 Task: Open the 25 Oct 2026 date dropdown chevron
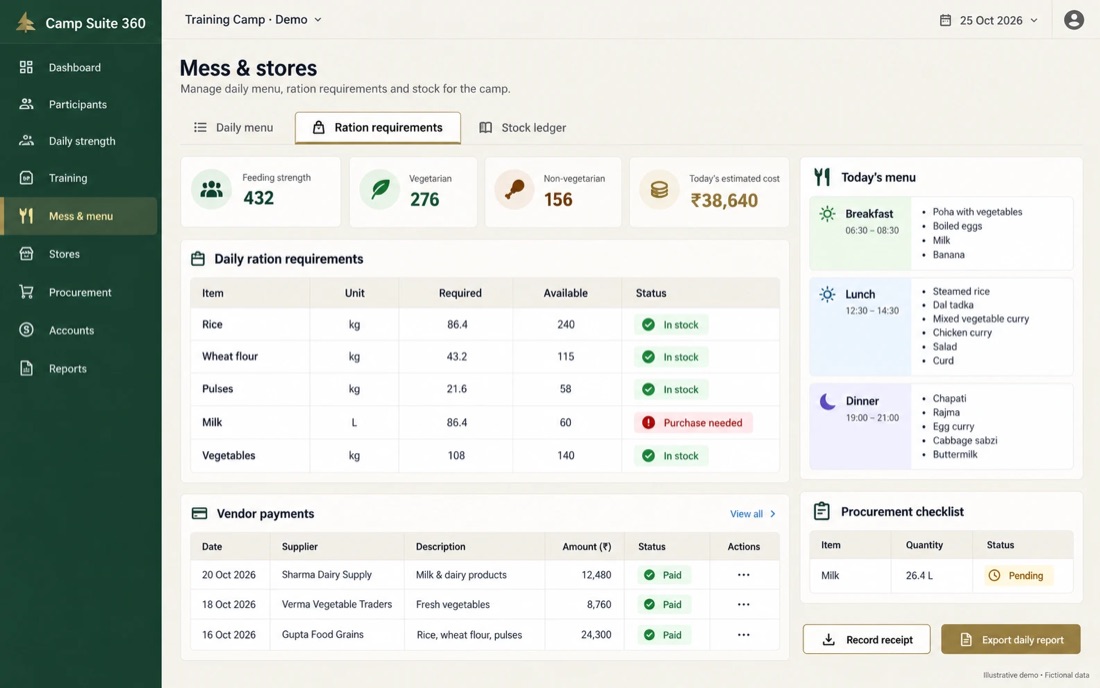coord(1033,20)
